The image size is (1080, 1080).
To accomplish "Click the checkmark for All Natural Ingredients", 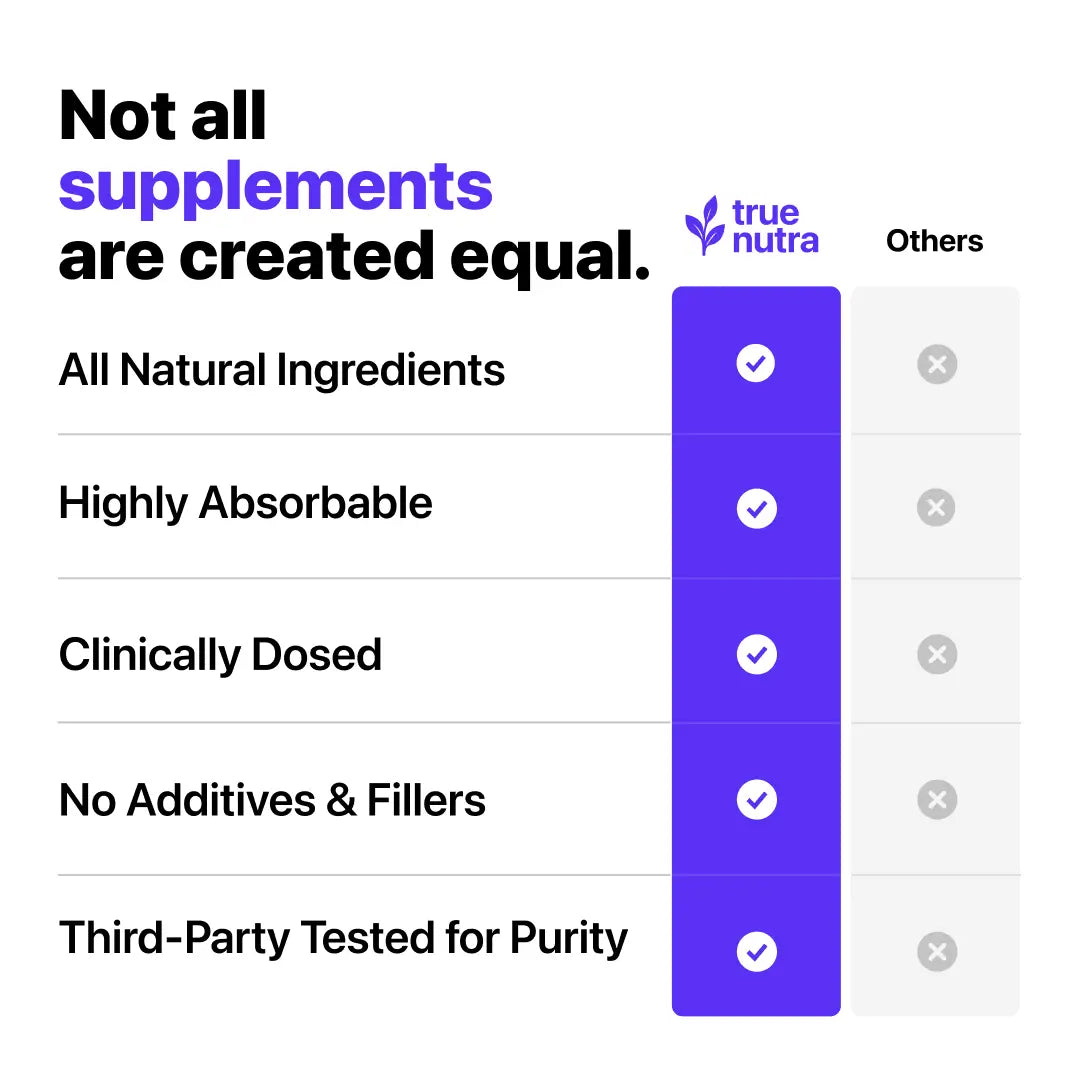I will pos(756,363).
